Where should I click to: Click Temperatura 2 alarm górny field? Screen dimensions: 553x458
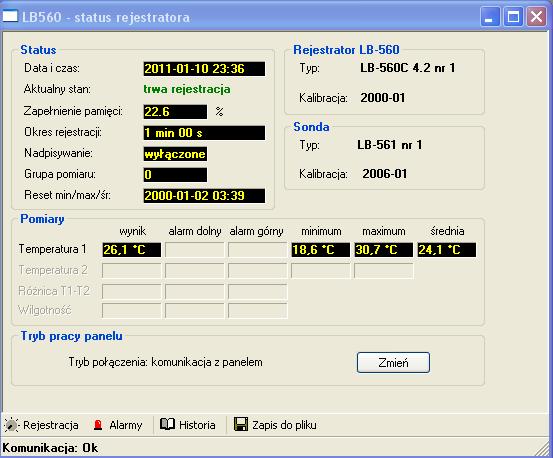(257, 270)
